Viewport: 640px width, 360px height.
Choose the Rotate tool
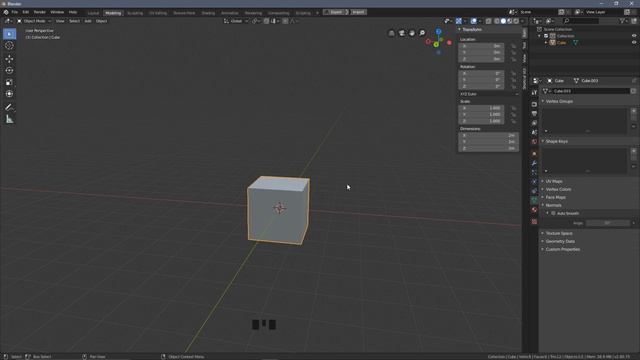(9, 71)
